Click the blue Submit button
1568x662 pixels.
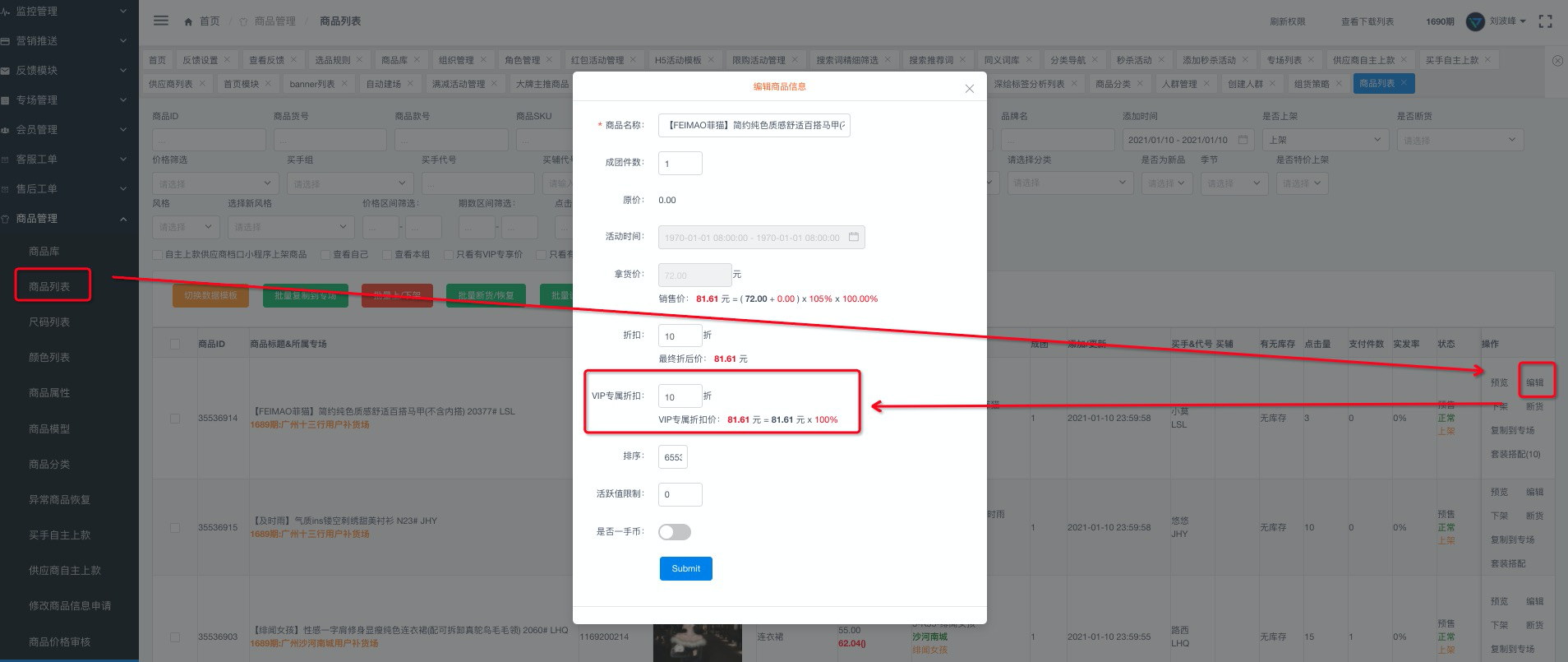tap(686, 569)
